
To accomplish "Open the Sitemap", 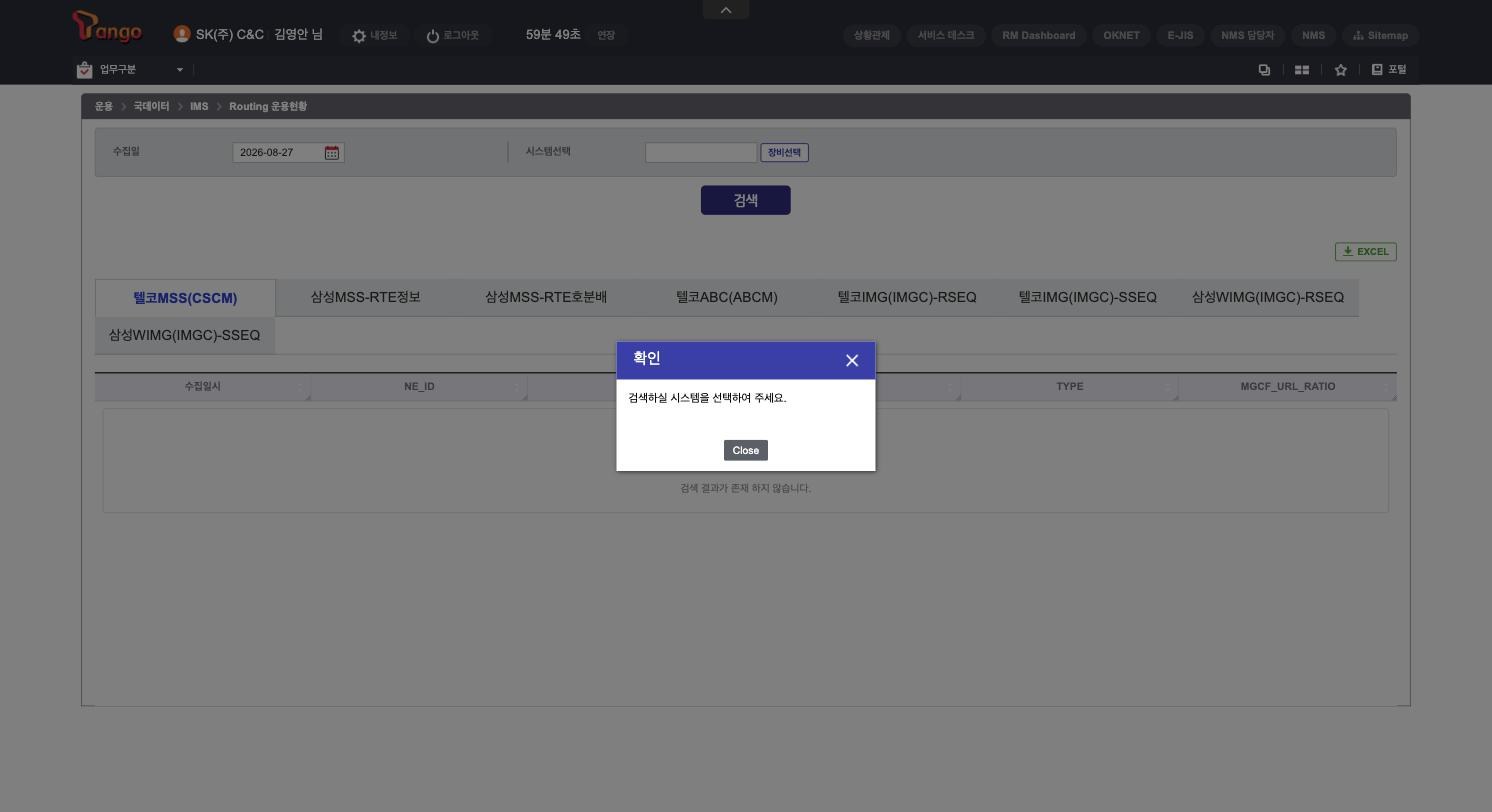I will click(x=1380, y=35).
